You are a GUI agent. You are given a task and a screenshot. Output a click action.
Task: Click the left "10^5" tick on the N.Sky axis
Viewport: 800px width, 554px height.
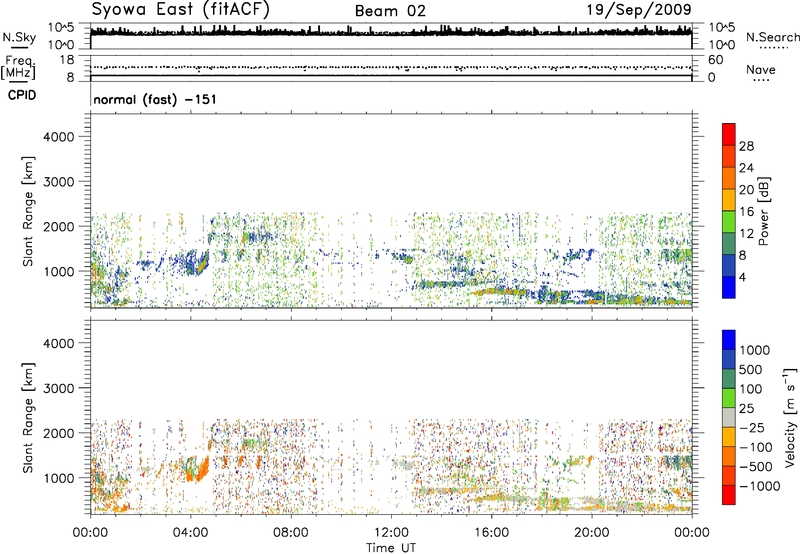61,27
